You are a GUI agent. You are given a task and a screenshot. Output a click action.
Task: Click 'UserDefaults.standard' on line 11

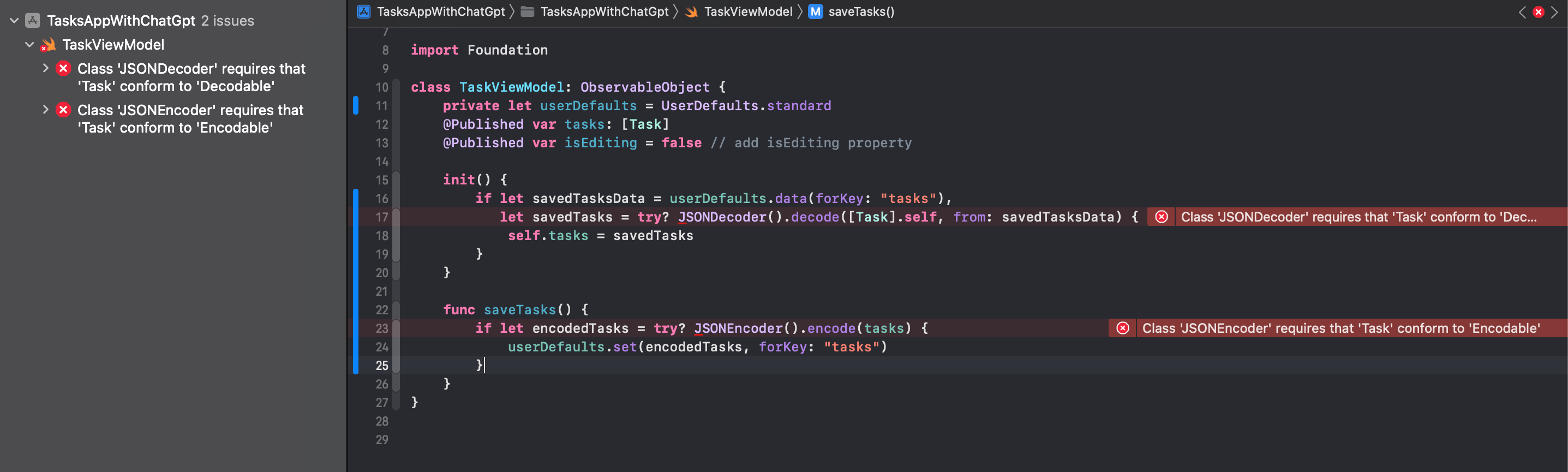(746, 105)
